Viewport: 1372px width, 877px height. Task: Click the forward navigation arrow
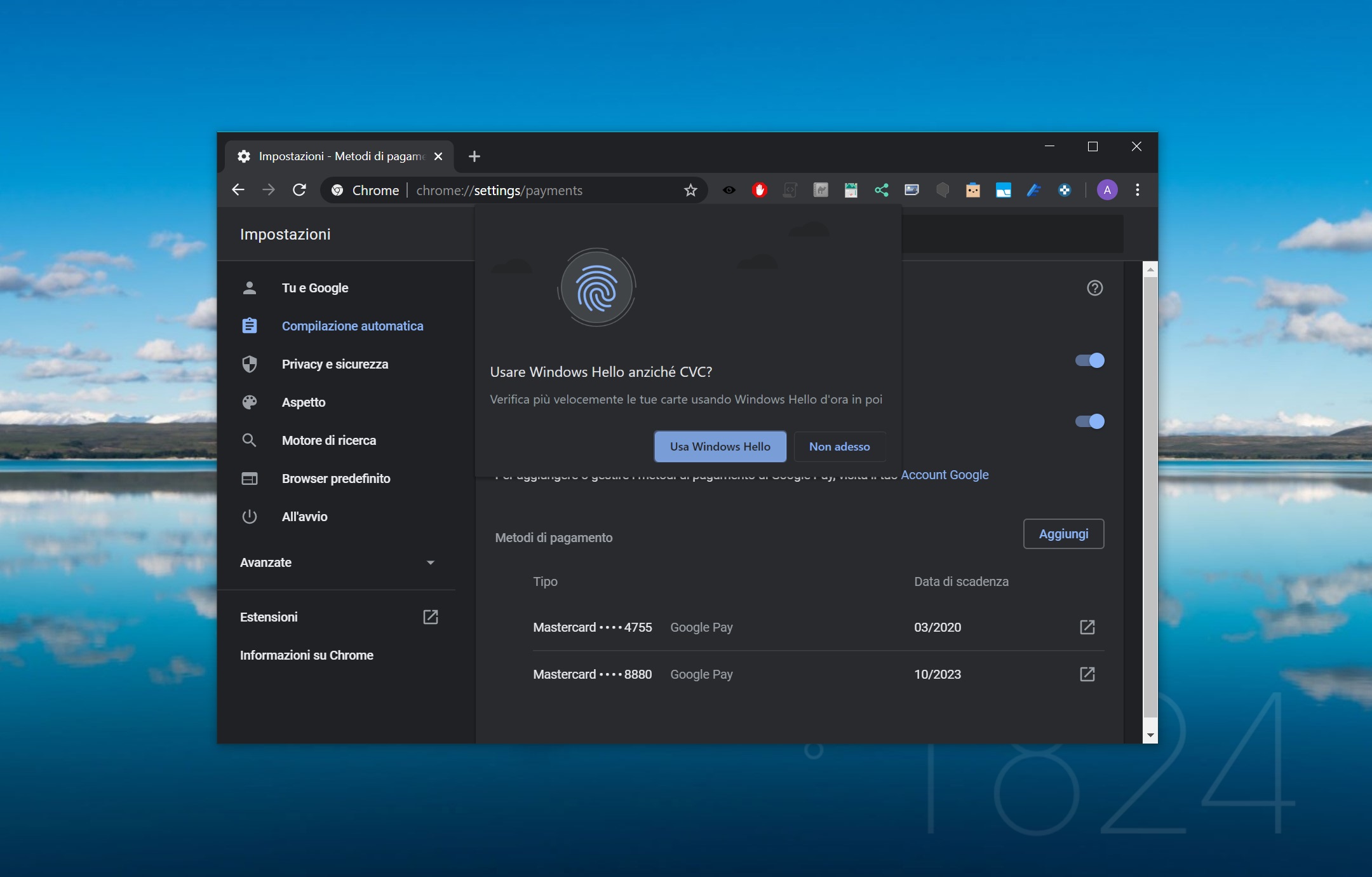(269, 190)
